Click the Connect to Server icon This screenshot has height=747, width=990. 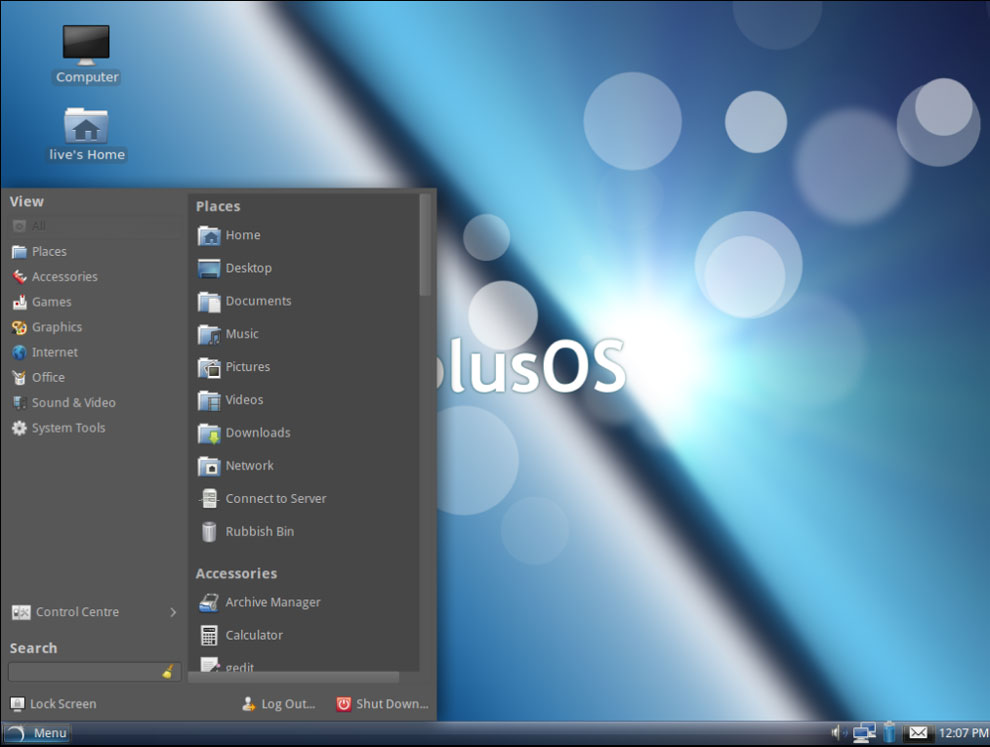point(209,499)
